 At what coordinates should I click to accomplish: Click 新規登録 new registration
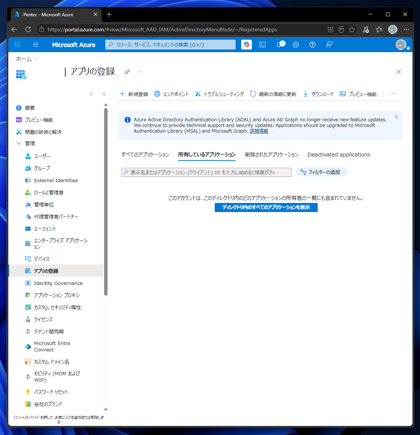point(134,94)
